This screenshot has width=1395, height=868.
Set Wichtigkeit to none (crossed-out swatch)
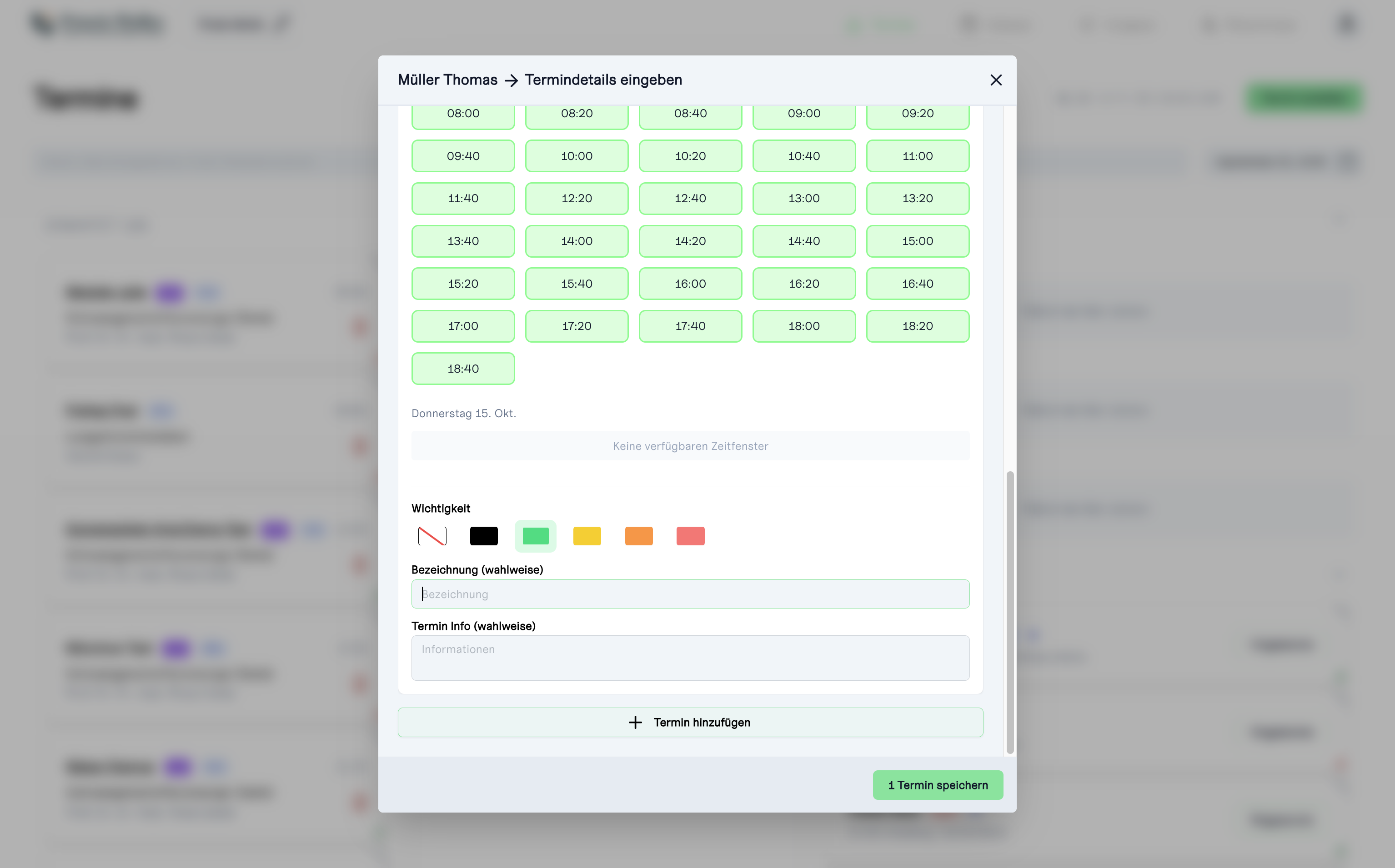coord(432,536)
